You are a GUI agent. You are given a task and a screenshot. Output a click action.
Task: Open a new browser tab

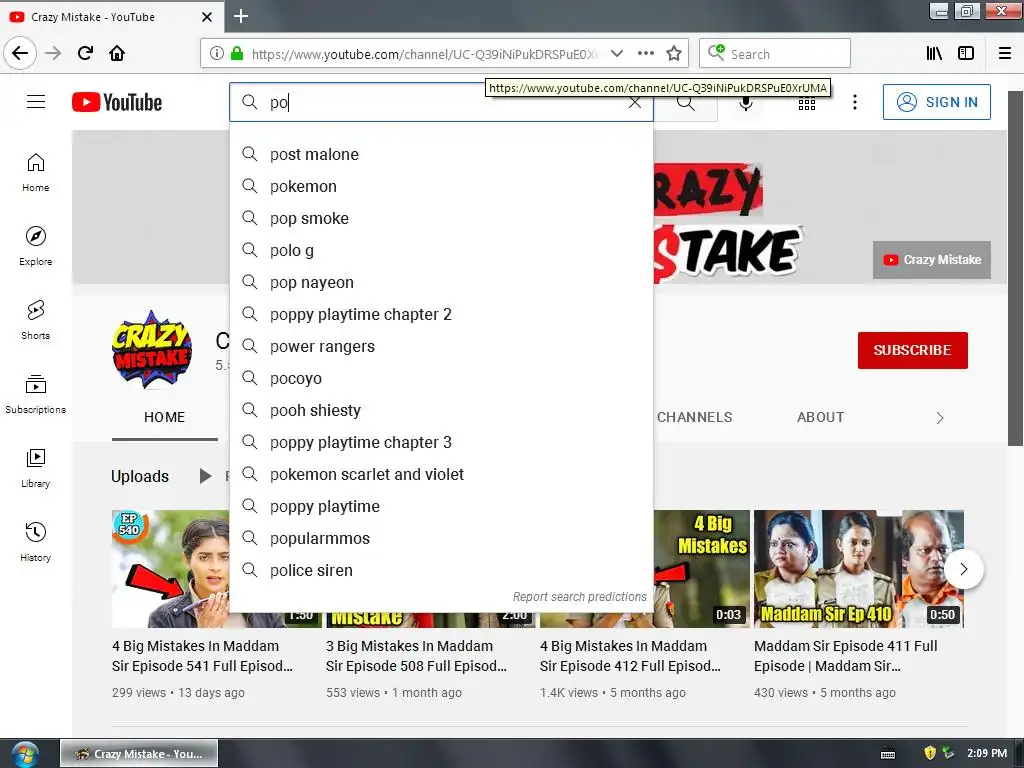[x=240, y=16]
